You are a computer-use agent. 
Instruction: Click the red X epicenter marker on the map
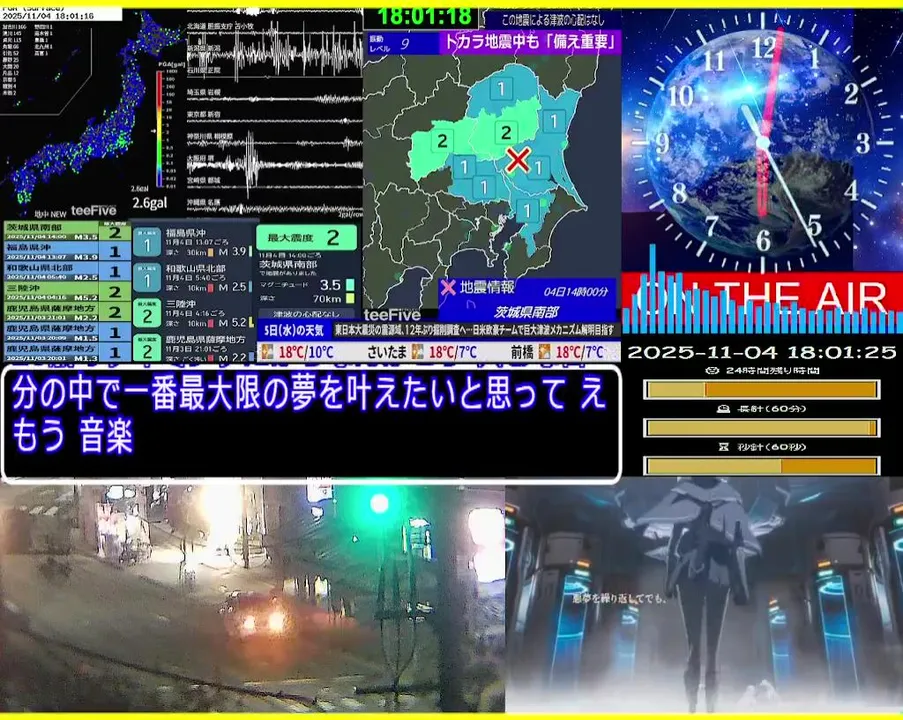coord(518,160)
